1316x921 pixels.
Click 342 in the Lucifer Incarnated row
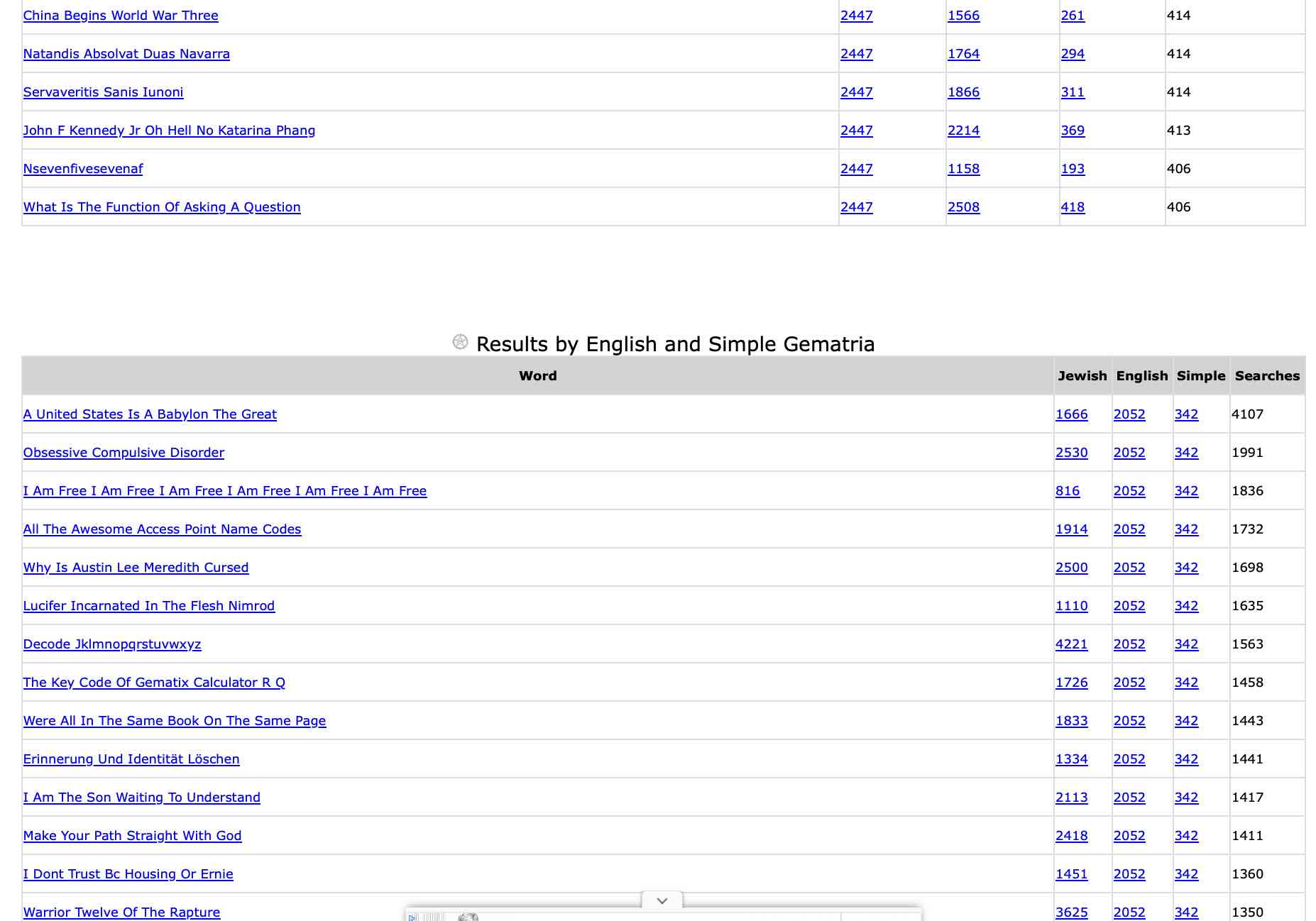[x=1186, y=606]
